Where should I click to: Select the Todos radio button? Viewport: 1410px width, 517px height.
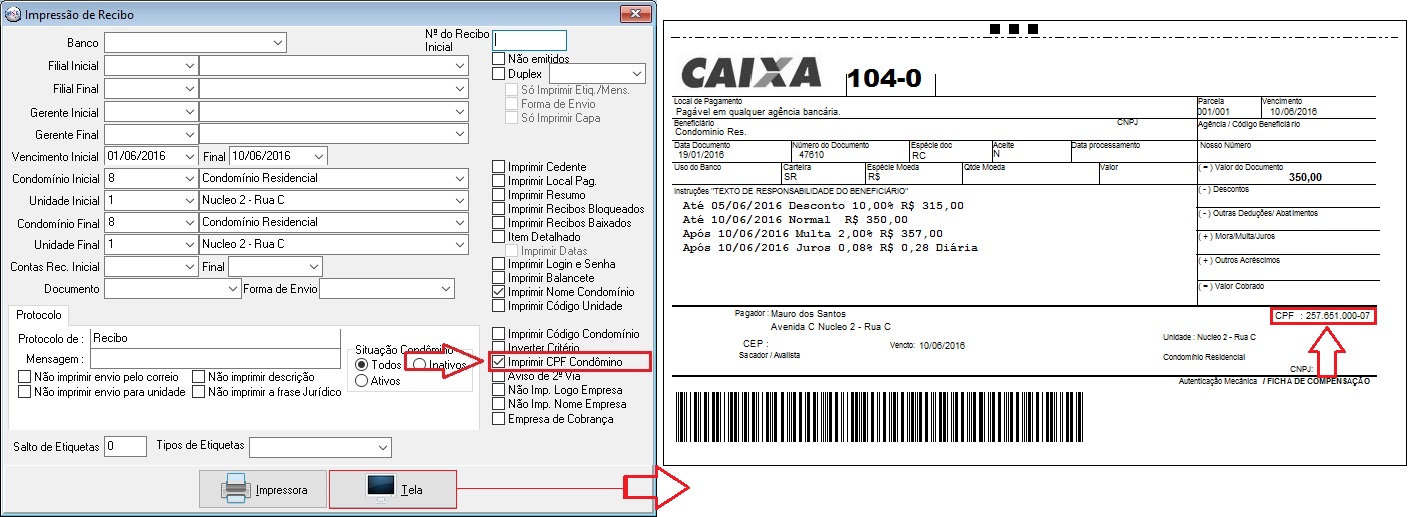(362, 365)
